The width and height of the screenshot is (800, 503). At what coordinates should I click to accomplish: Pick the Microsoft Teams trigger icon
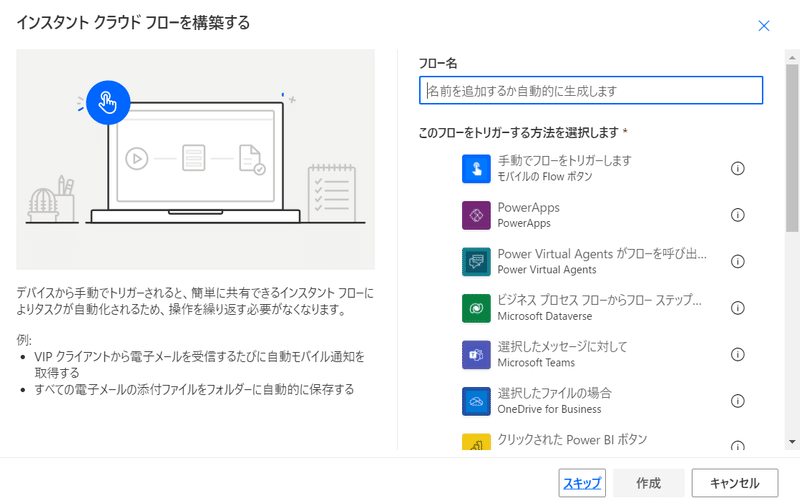click(476, 355)
